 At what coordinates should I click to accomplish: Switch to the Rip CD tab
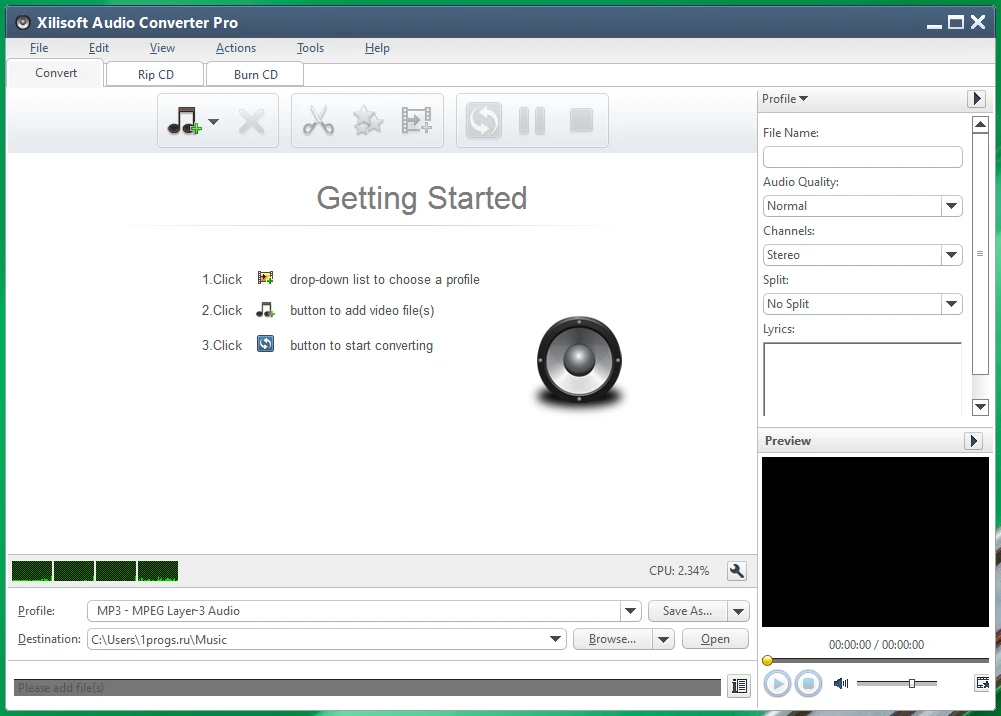[x=155, y=75]
